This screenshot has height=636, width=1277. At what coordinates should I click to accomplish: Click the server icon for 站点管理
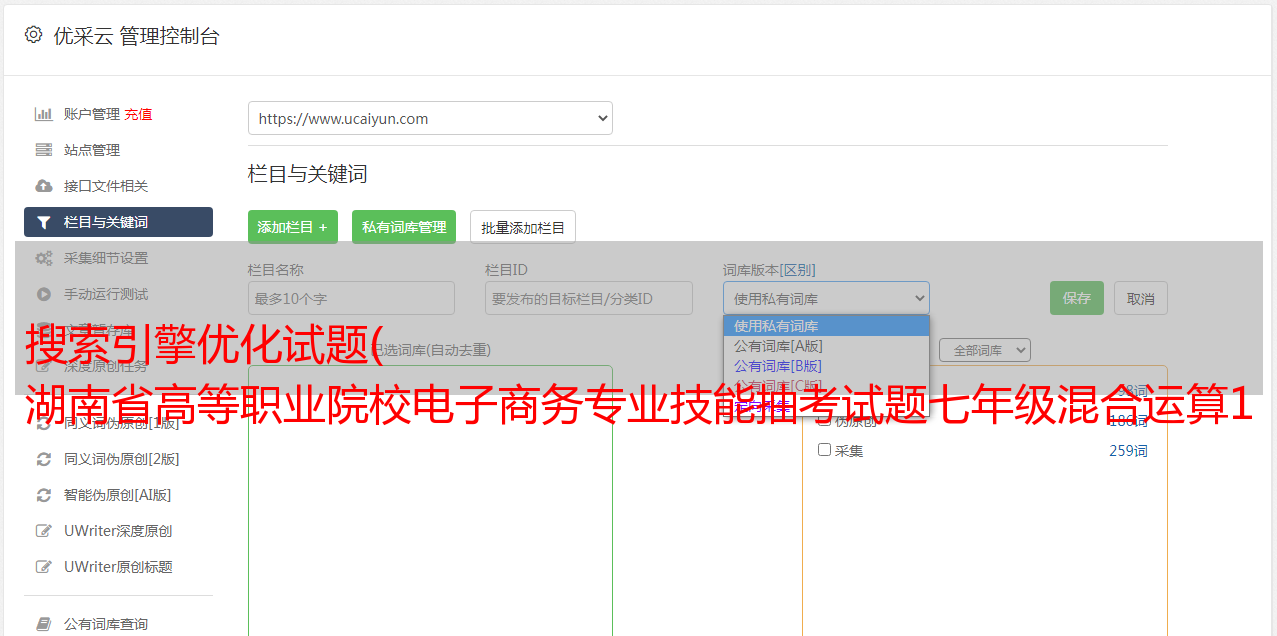pos(43,150)
